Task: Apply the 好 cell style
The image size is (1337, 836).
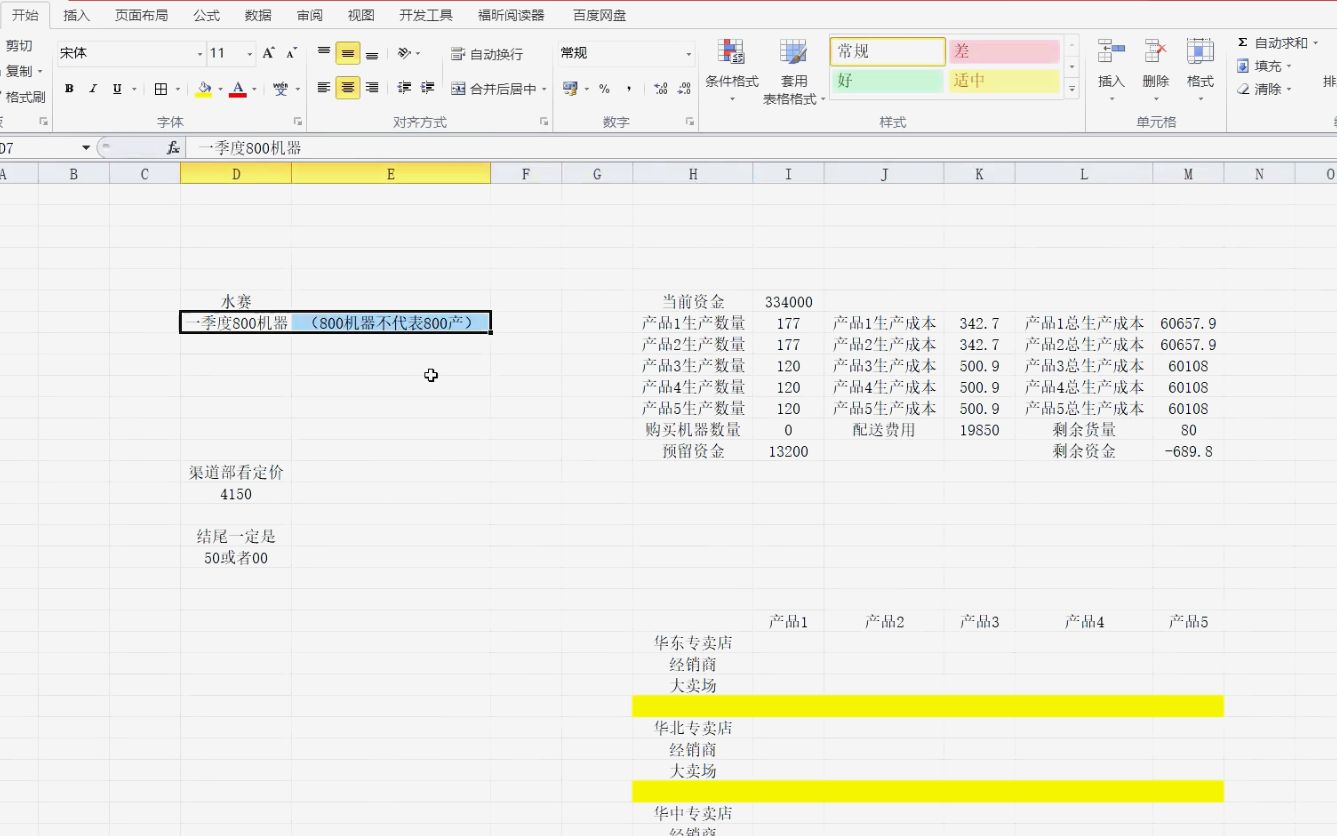Action: pos(887,81)
